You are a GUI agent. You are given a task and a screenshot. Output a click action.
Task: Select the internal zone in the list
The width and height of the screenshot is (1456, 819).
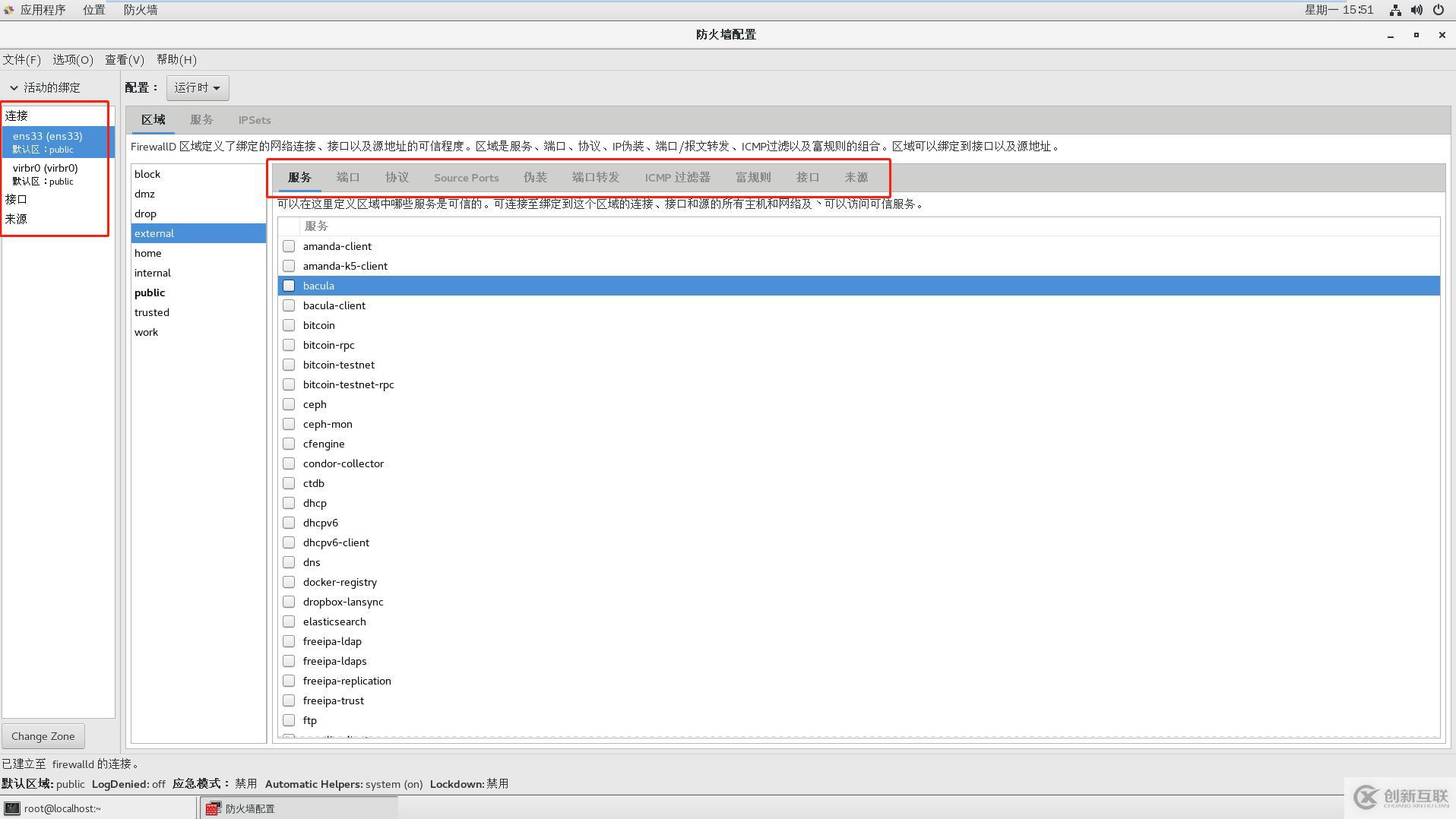tap(152, 272)
